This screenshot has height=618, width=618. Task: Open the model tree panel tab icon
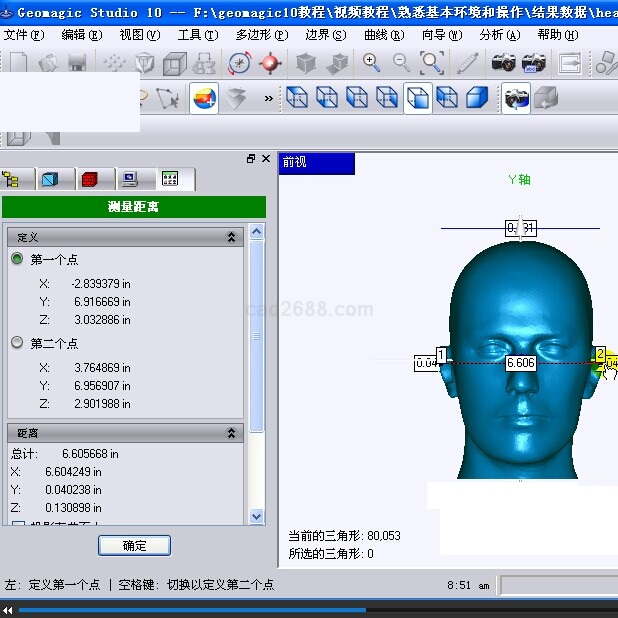(13, 179)
